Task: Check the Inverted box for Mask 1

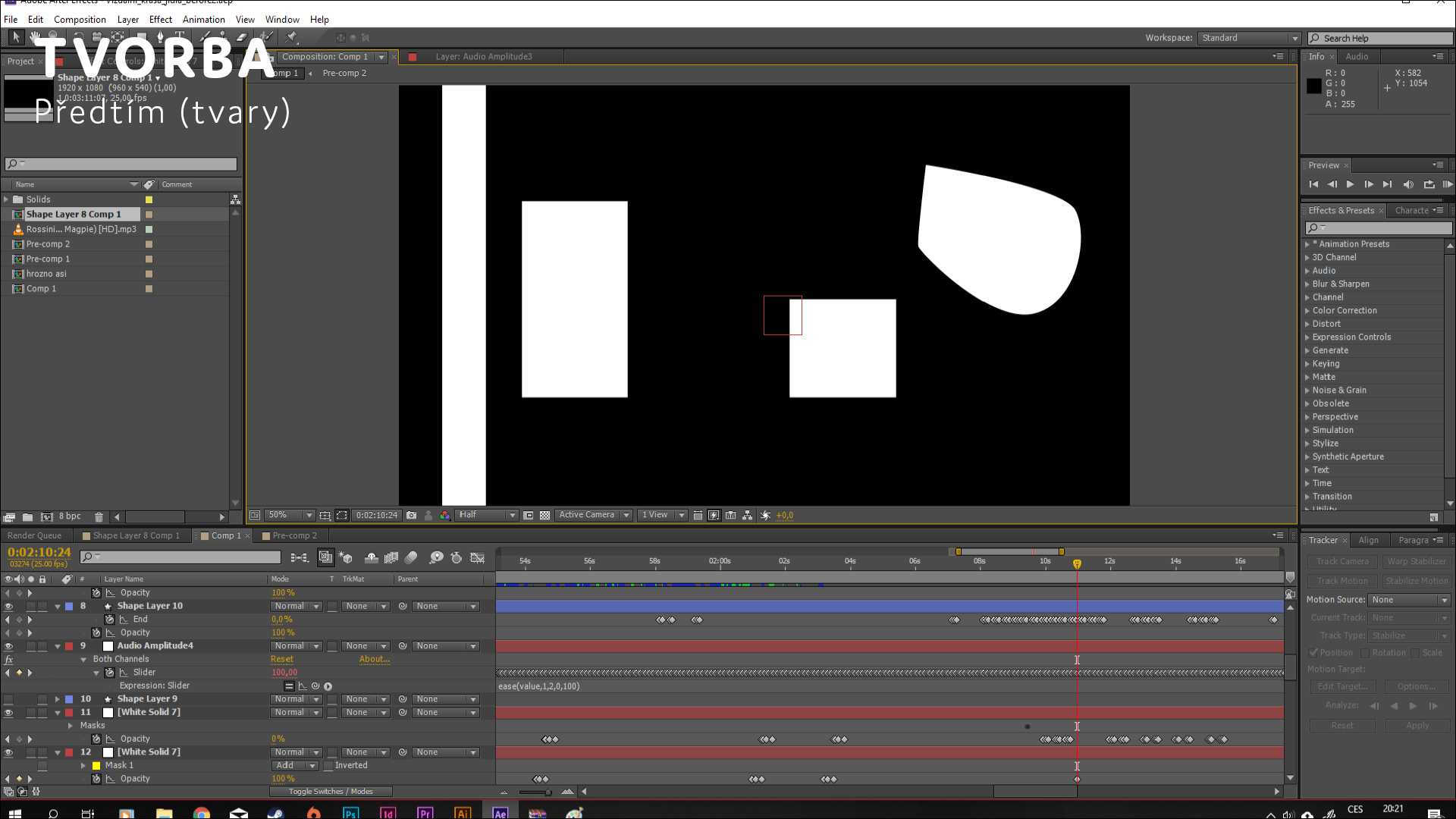Action: 328,766
